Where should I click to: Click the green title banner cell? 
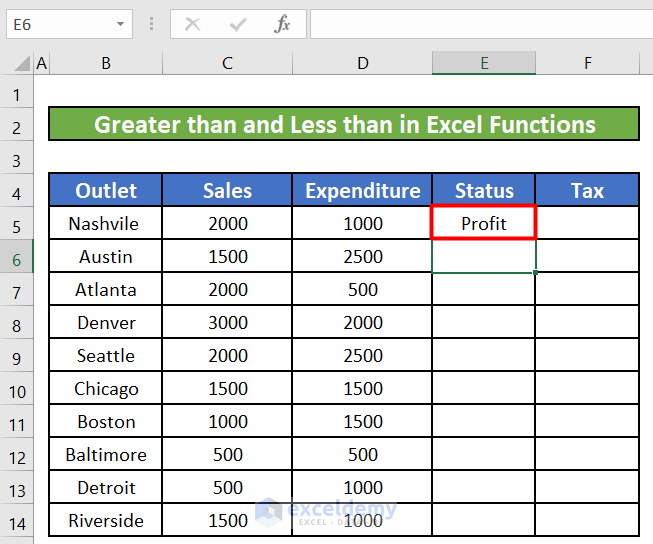click(x=343, y=125)
